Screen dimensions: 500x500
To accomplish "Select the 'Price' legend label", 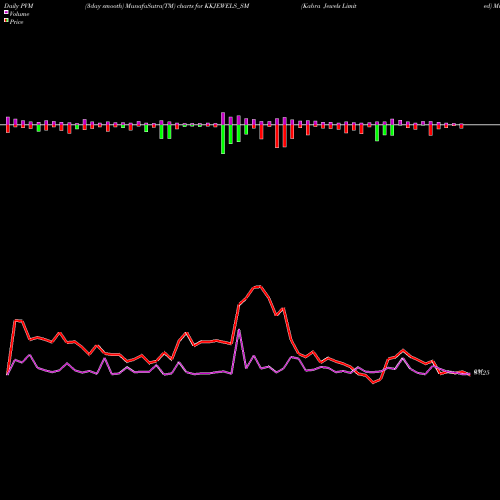I will [16, 22].
